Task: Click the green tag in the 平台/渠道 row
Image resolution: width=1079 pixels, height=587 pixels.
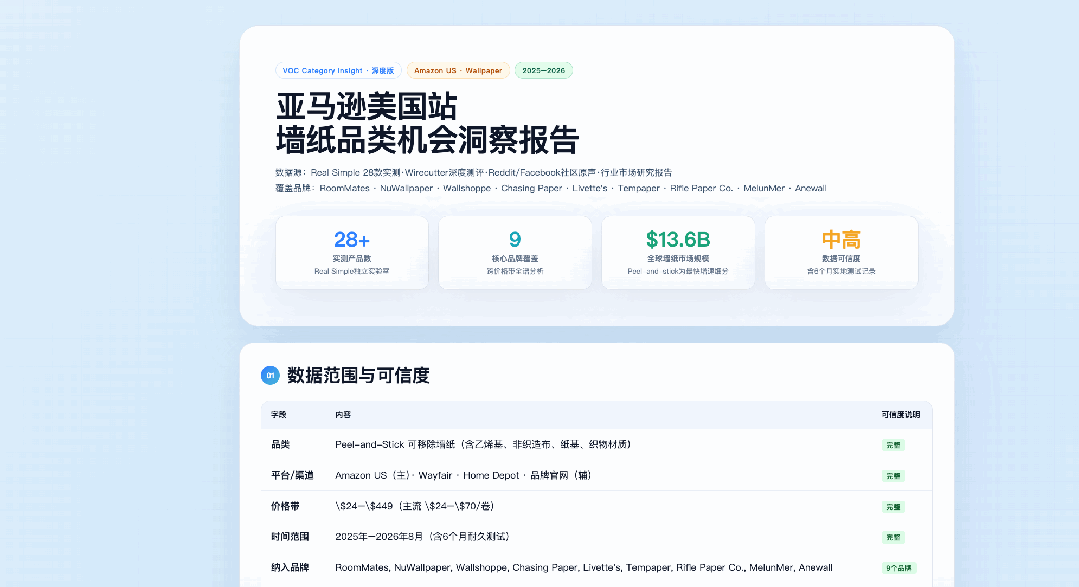Action: point(893,476)
